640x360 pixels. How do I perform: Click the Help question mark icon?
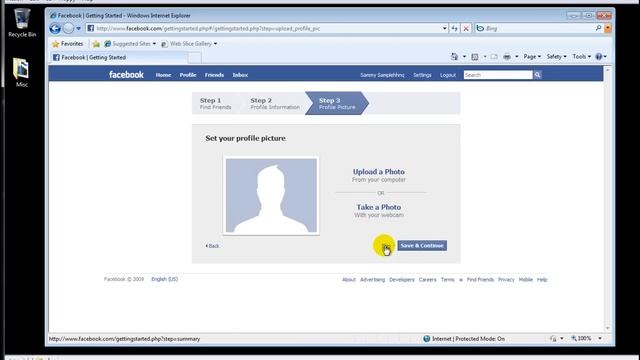(x=599, y=57)
